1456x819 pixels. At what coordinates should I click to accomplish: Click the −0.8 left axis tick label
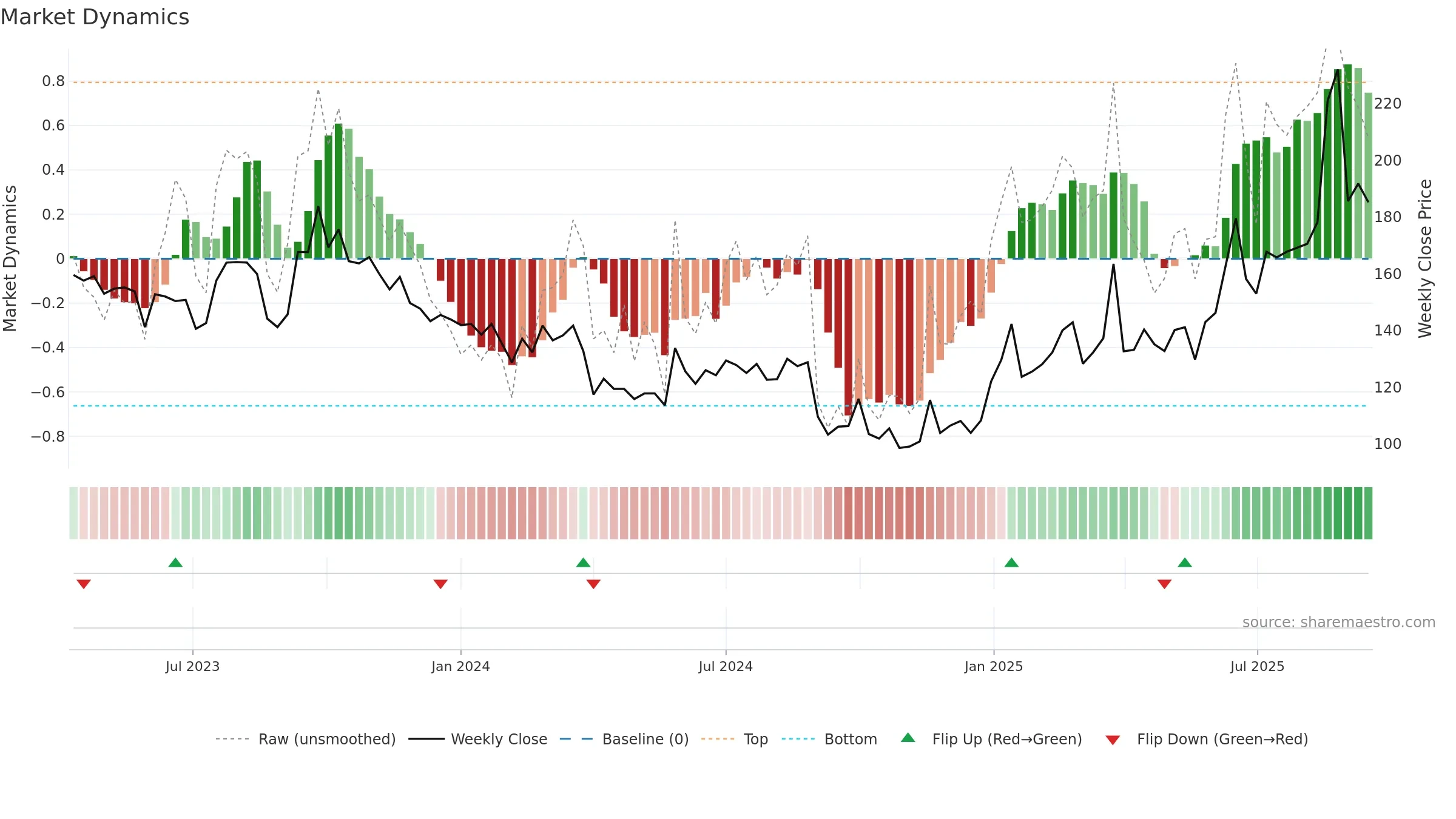pyautogui.click(x=48, y=436)
